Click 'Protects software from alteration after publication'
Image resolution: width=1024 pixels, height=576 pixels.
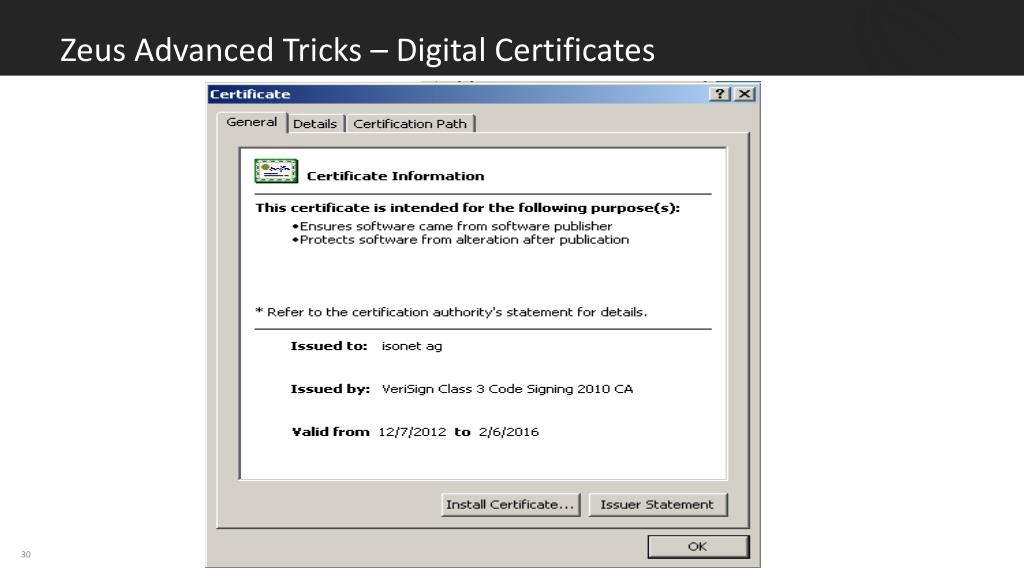464,240
